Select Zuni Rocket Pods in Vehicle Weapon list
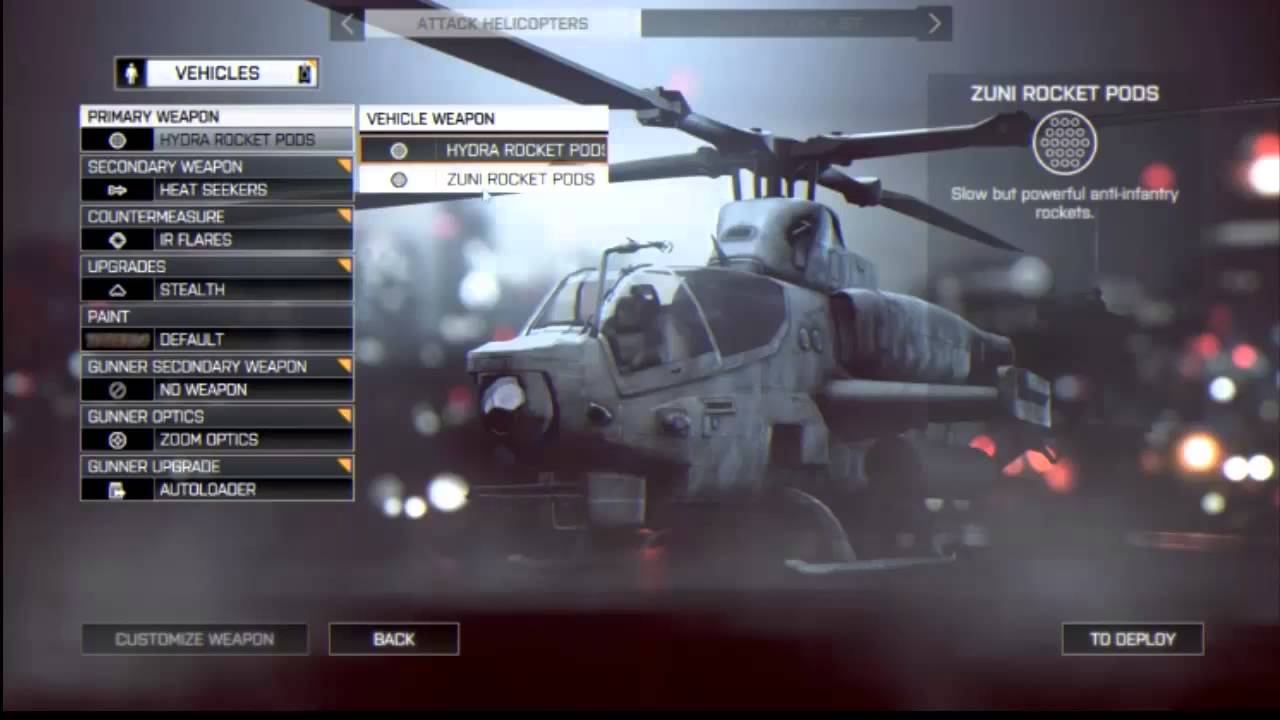This screenshot has width=1280, height=720. 484,179
